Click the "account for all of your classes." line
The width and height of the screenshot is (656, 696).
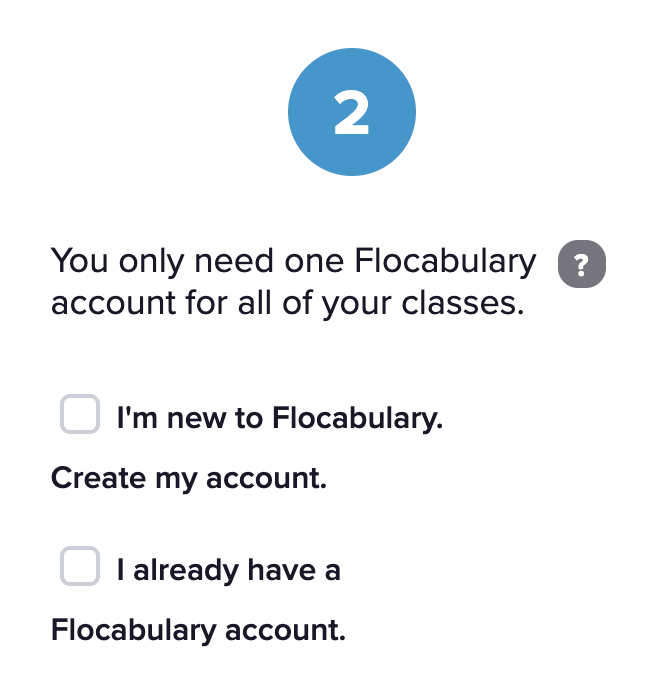tap(287, 300)
